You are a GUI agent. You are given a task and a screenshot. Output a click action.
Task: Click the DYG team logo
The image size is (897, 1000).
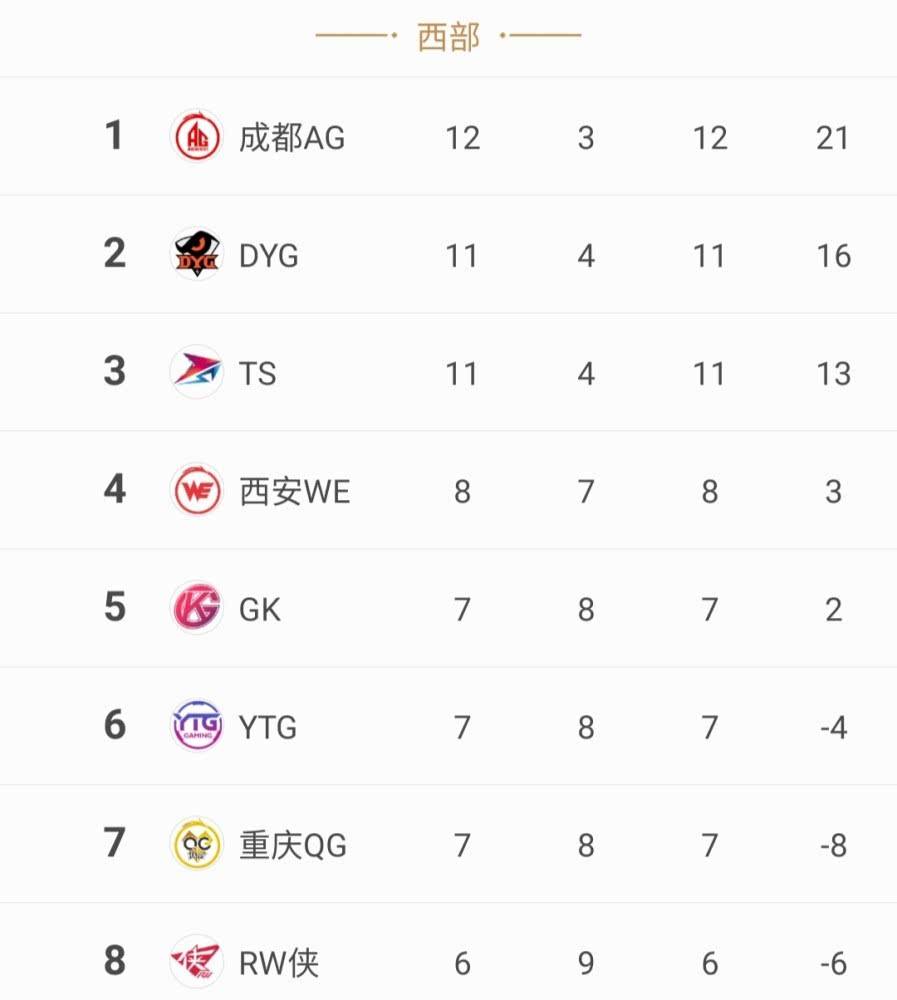click(196, 254)
